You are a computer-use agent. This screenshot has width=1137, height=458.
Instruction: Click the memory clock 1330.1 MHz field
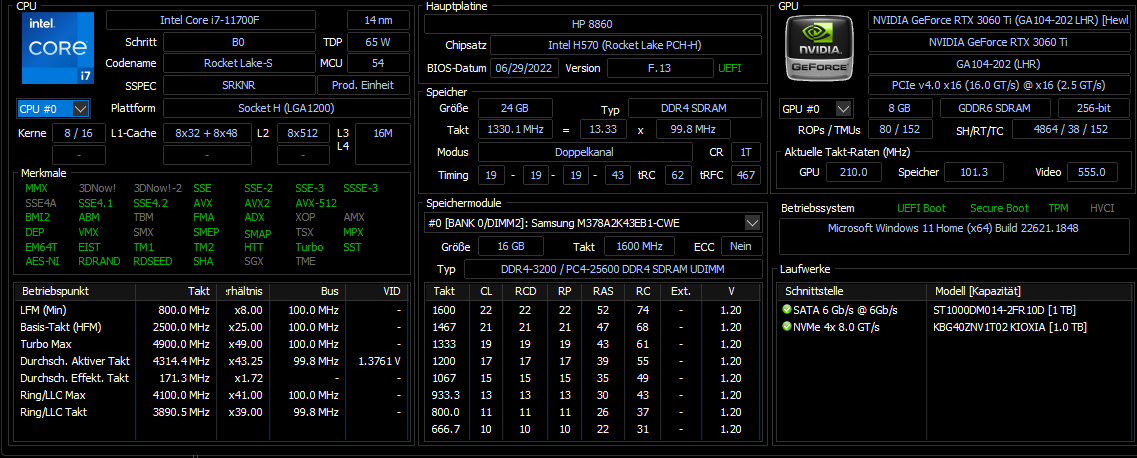click(x=515, y=130)
